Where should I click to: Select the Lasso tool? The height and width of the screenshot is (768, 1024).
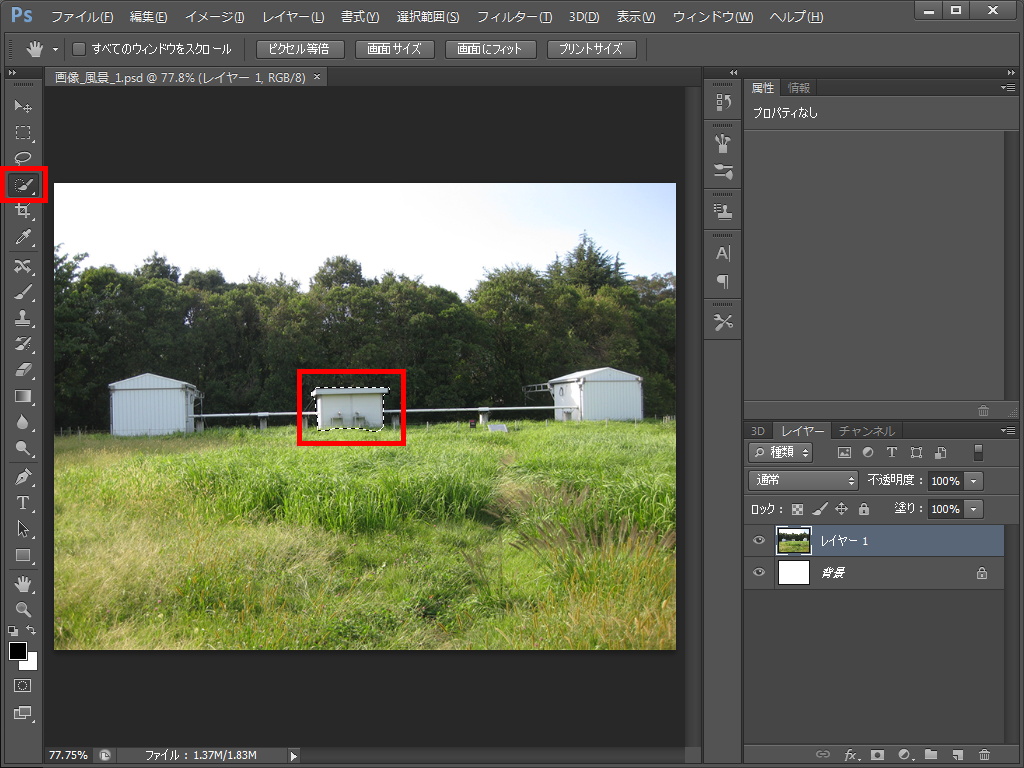click(x=24, y=159)
